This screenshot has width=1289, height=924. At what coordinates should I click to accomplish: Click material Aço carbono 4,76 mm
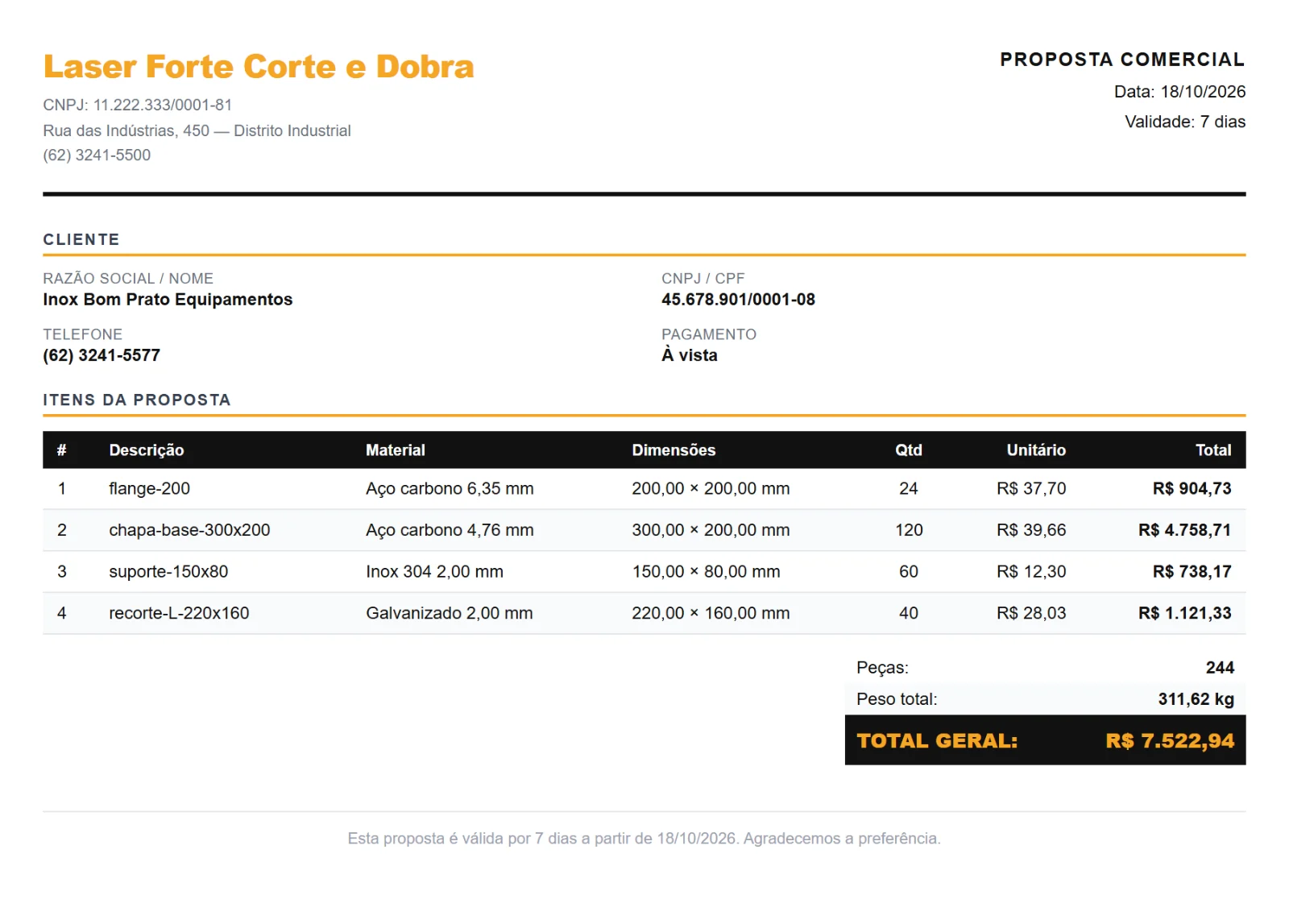(450, 530)
